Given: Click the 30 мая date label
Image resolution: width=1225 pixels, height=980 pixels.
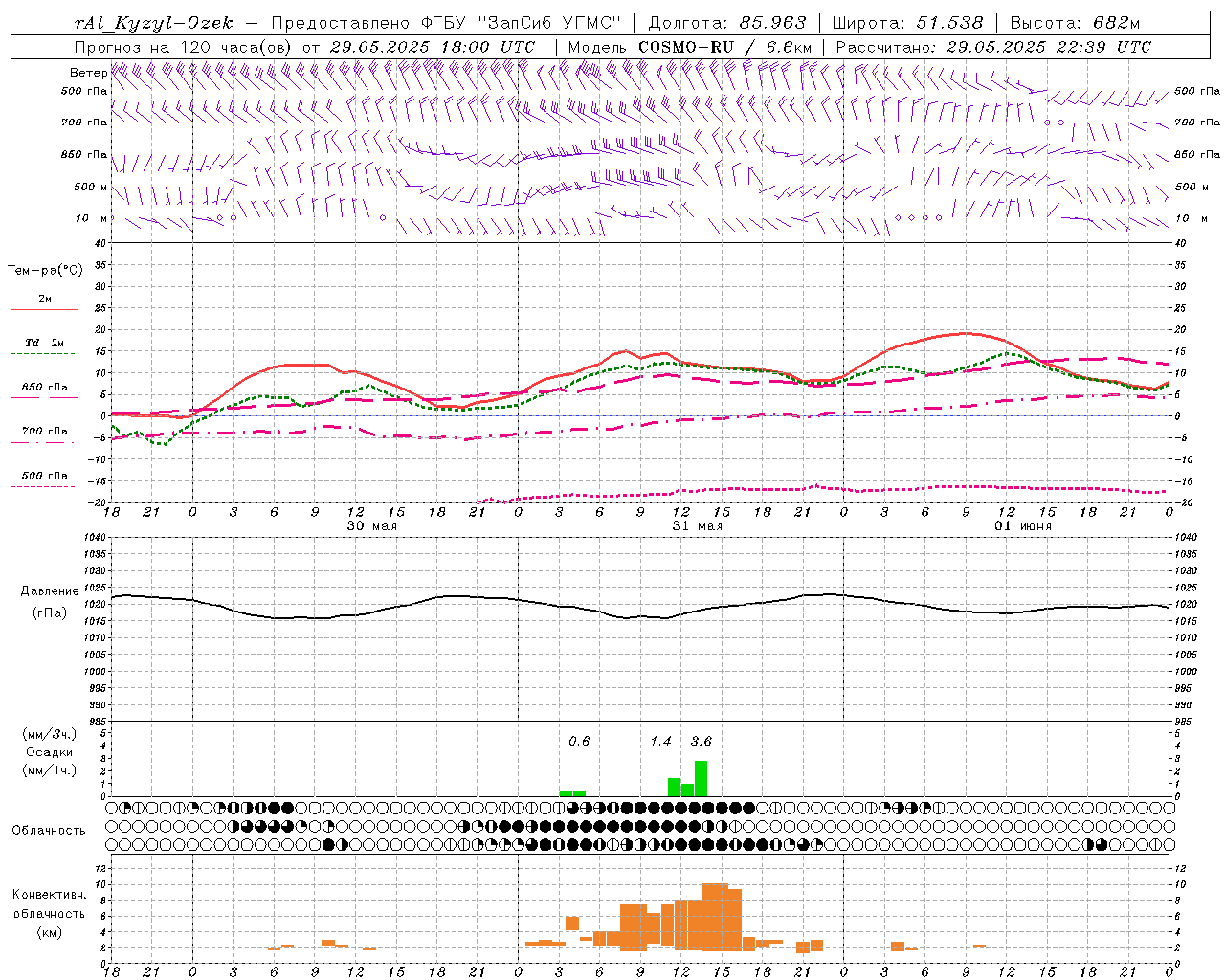Looking at the screenshot, I should (x=371, y=526).
